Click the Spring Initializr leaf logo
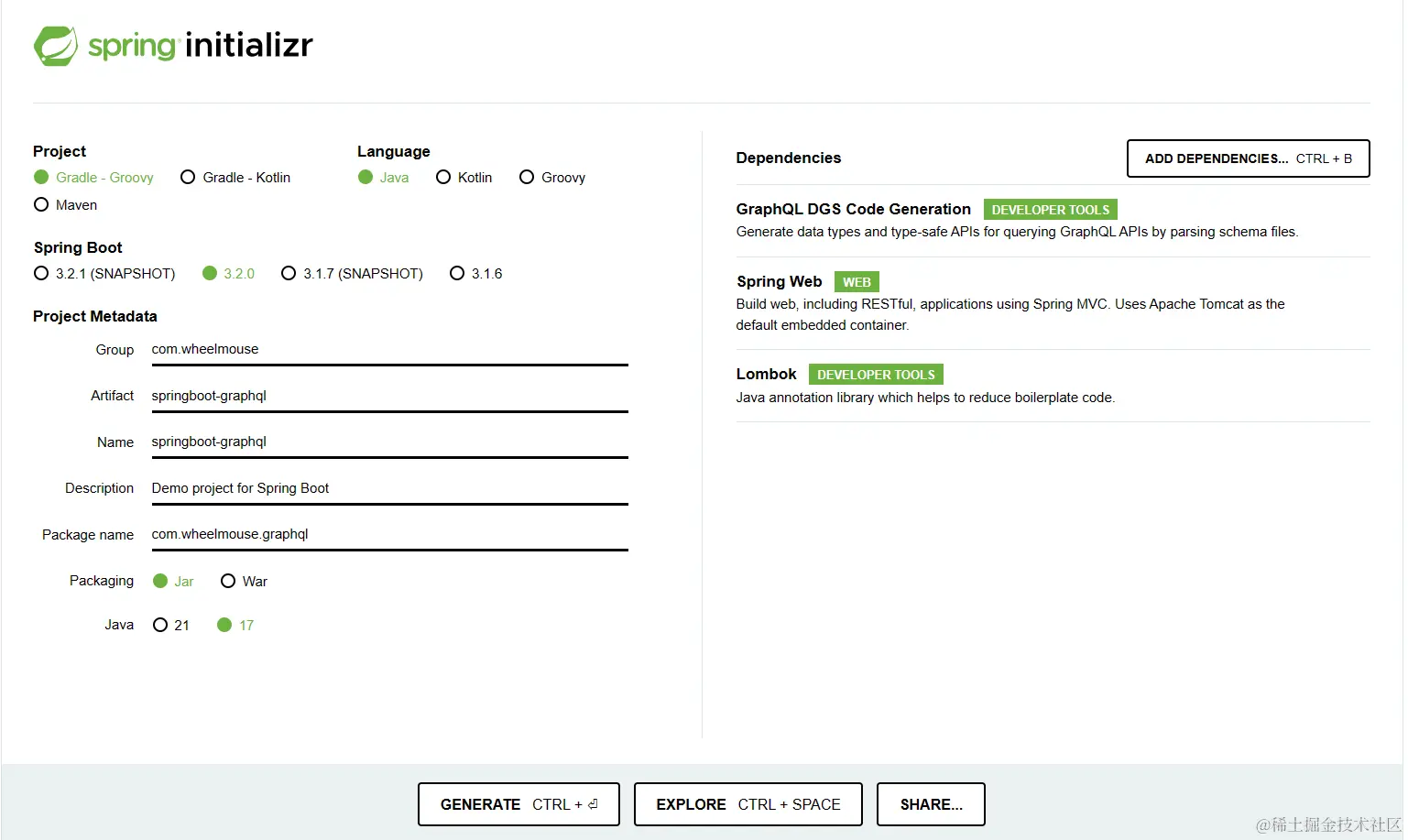This screenshot has height=840, width=1408. tap(56, 46)
